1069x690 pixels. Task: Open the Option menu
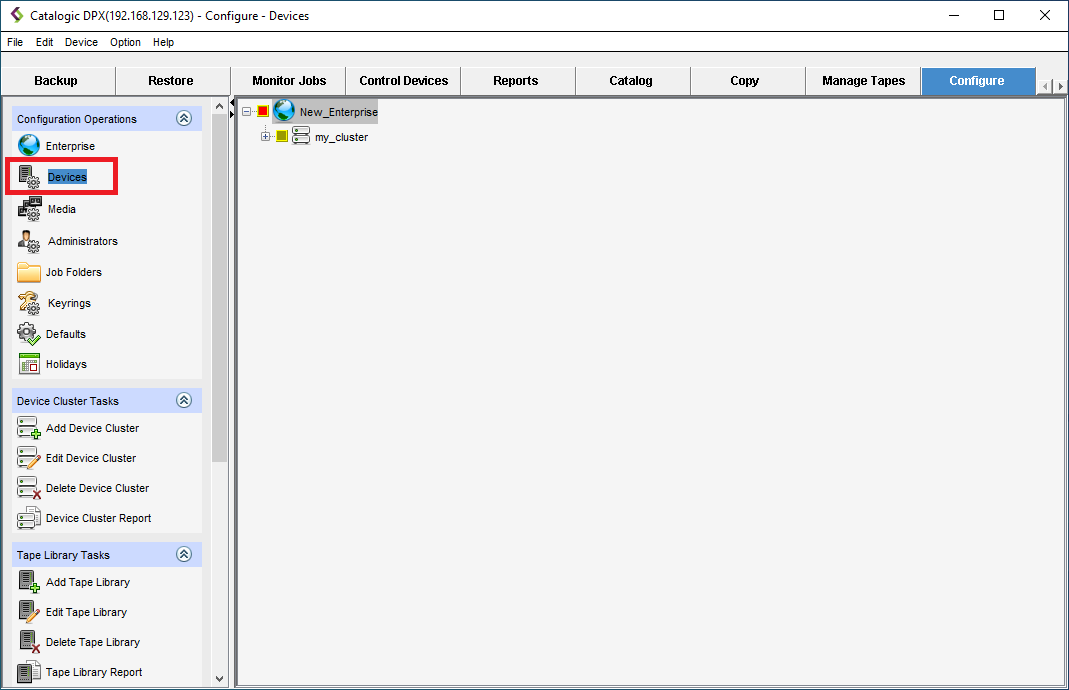[125, 42]
